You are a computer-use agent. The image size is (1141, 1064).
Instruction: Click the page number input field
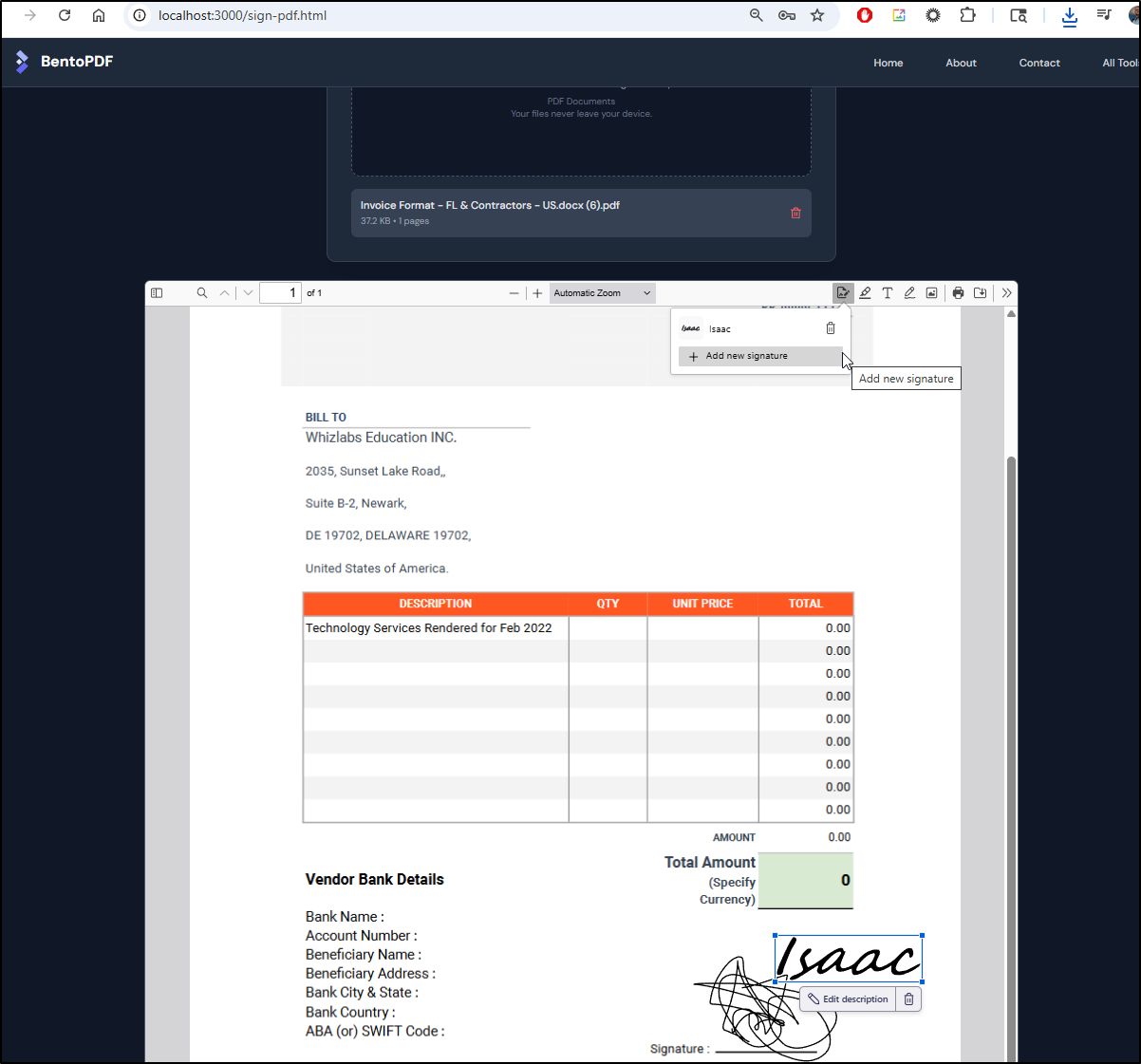280,293
